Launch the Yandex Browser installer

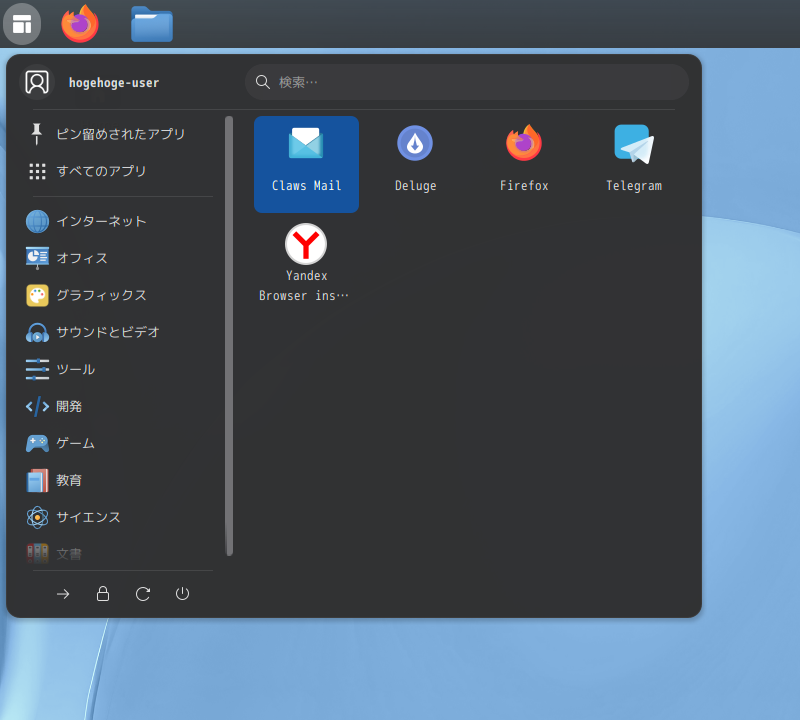[x=306, y=260]
